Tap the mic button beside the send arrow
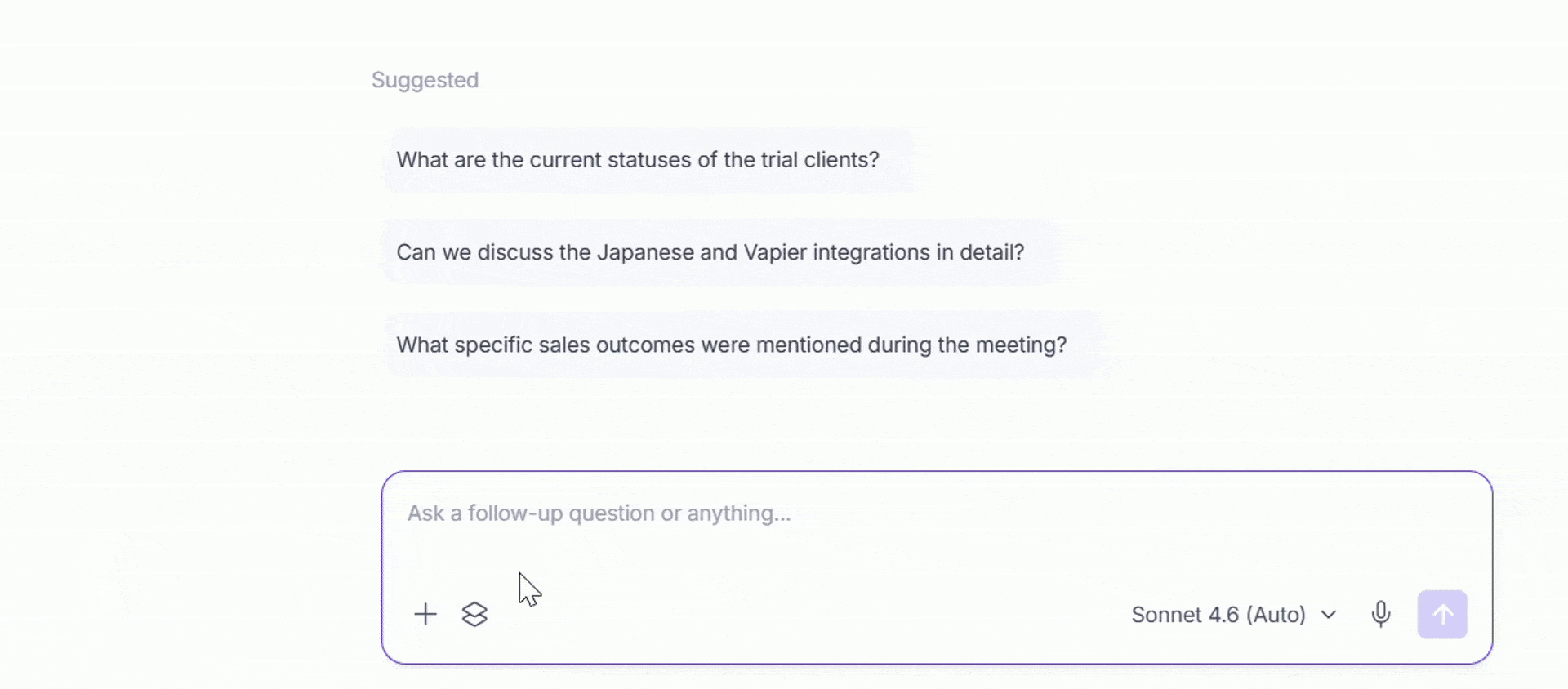 point(1380,614)
